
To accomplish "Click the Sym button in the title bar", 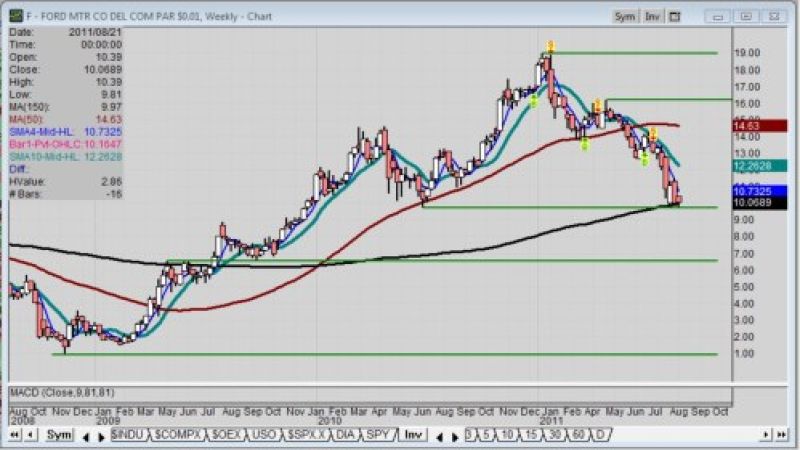I will 625,17.
